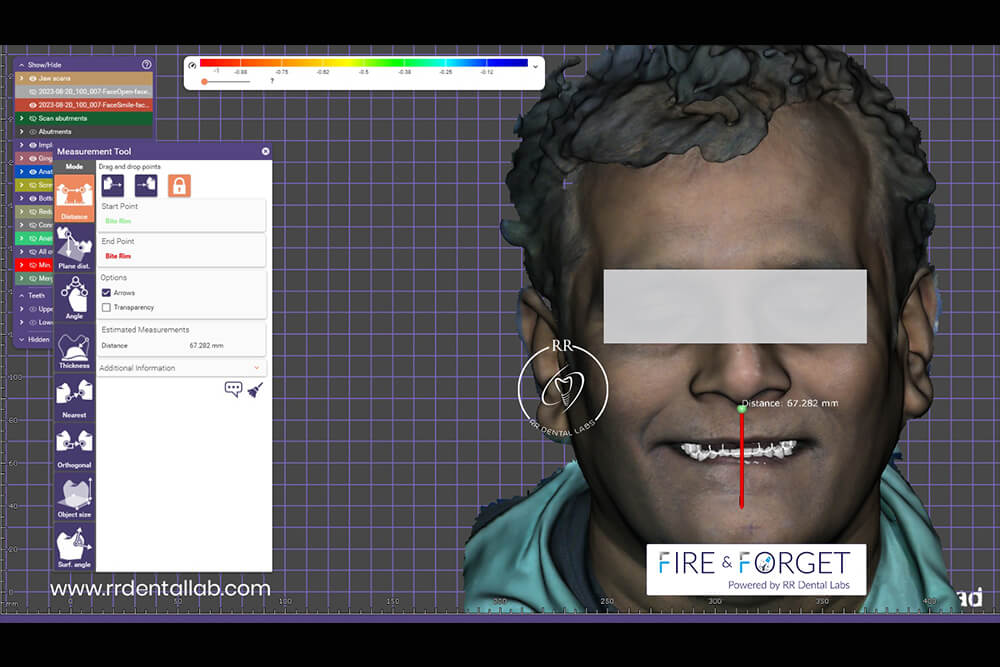The image size is (1000, 667).
Task: Choose the Angle measurement tool
Action: tap(74, 298)
